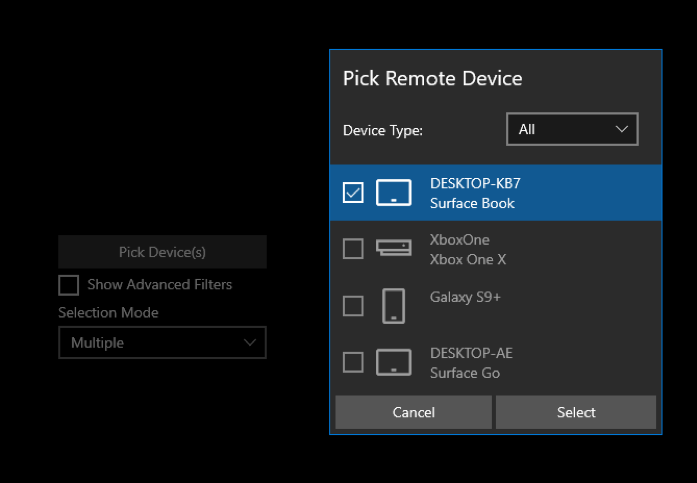This screenshot has width=697, height=483.
Task: Click the DESKTOP-KB7 Surface Book device icon
Action: tap(393, 193)
